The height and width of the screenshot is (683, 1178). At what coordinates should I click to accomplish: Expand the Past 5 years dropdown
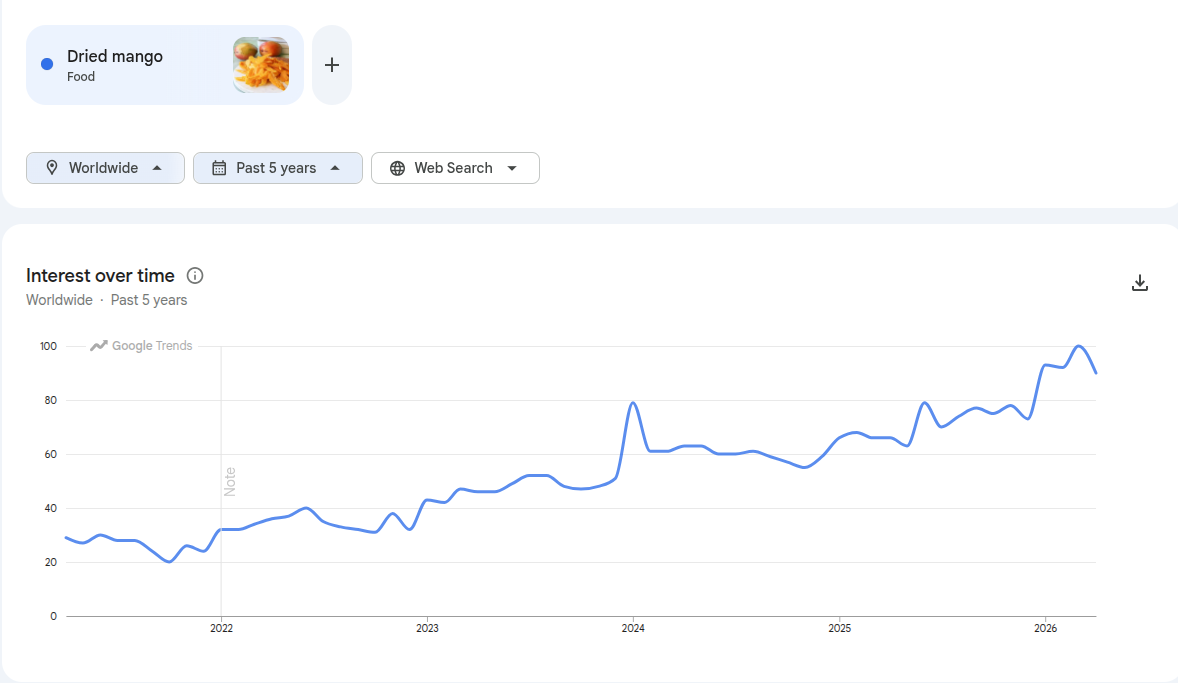[x=278, y=168]
